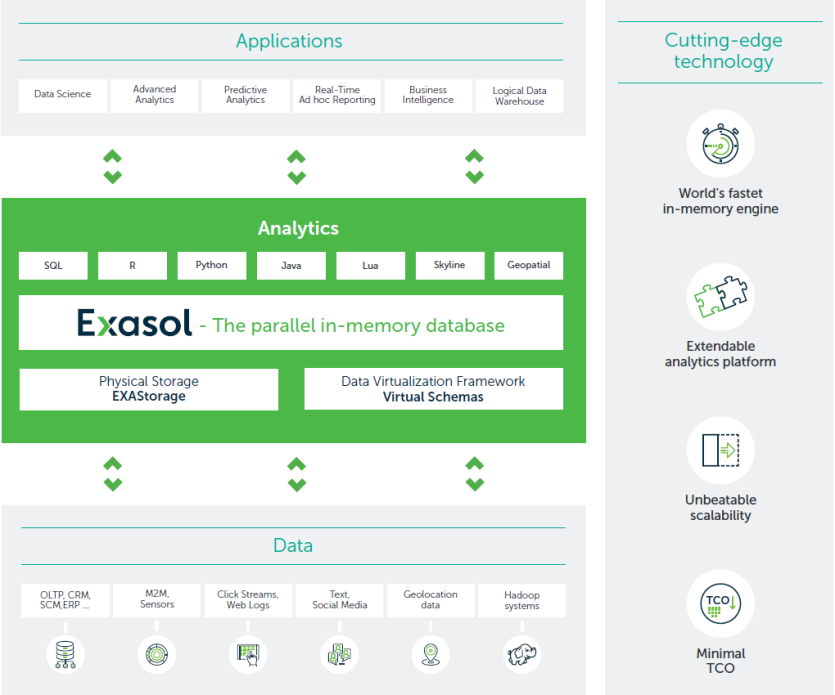Select the Text, Social Media box
This screenshot has height=695, width=835.
pos(339,601)
